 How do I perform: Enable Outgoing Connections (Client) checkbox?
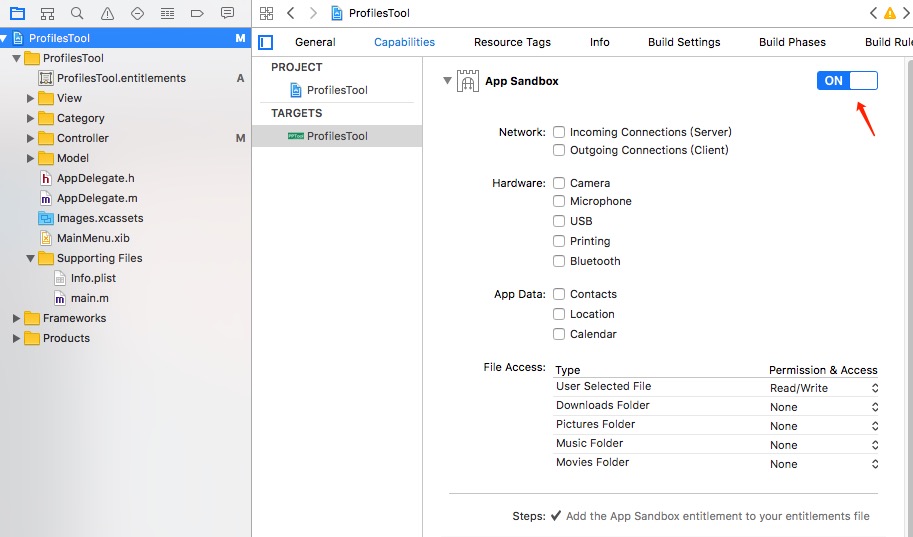pyautogui.click(x=559, y=150)
